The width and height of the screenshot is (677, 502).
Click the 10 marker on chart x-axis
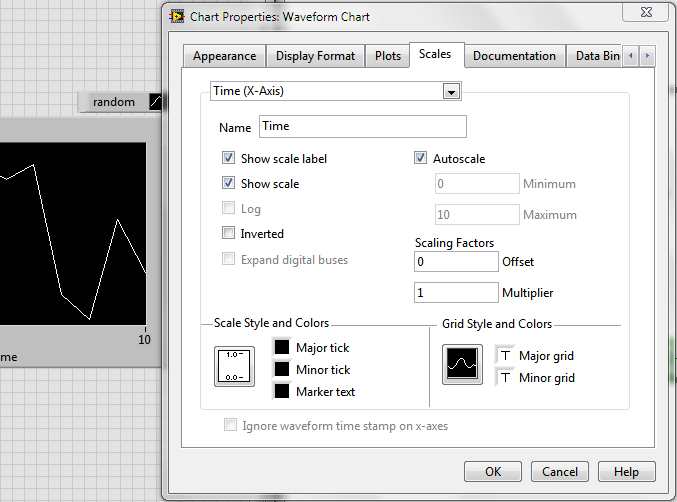[144, 340]
